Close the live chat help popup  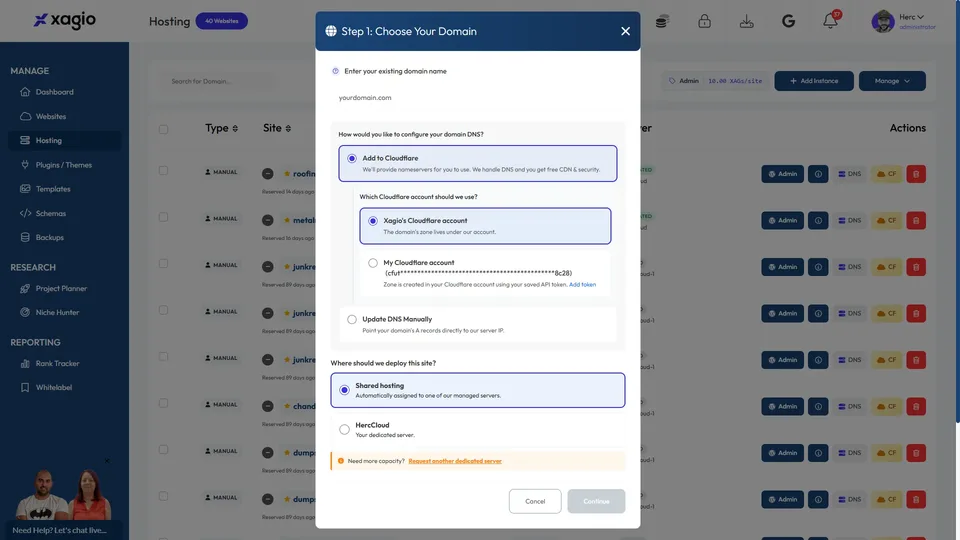[107, 461]
